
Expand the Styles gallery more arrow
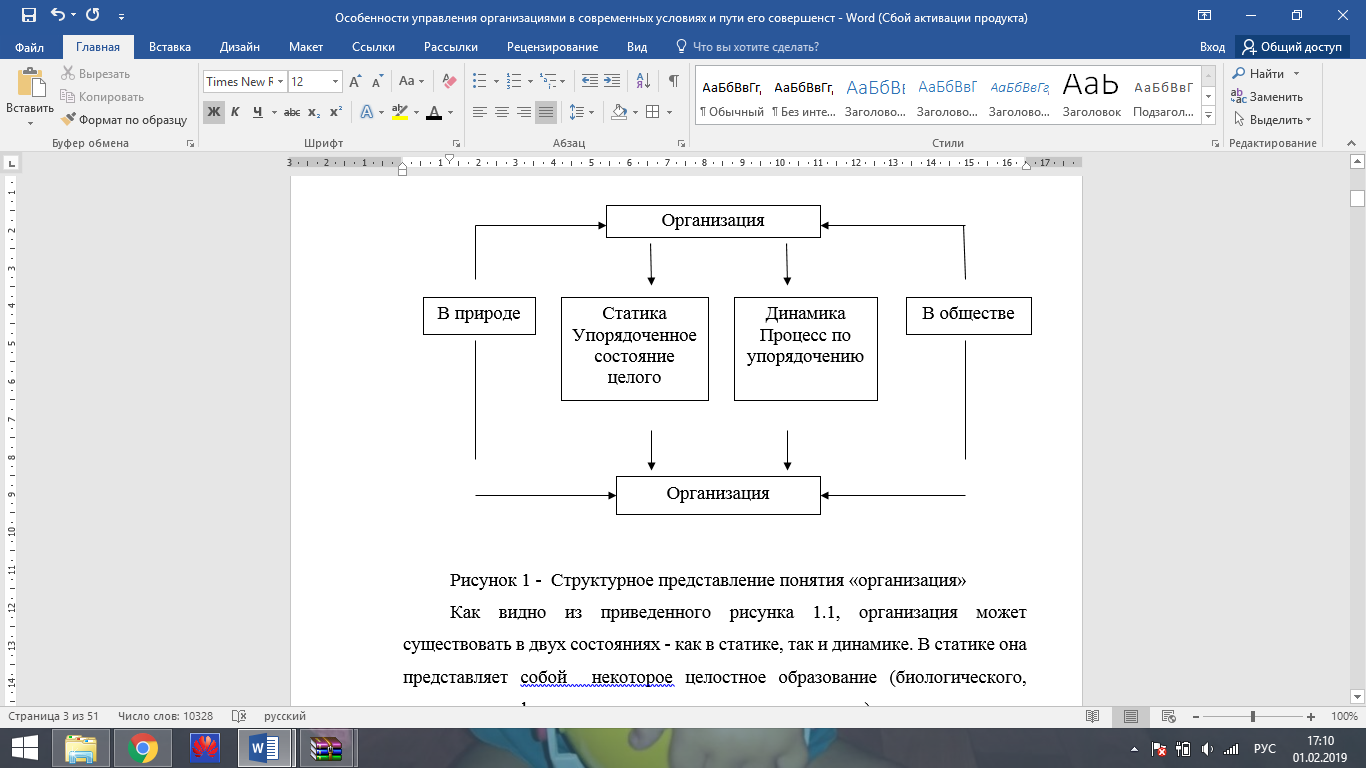coord(1208,116)
